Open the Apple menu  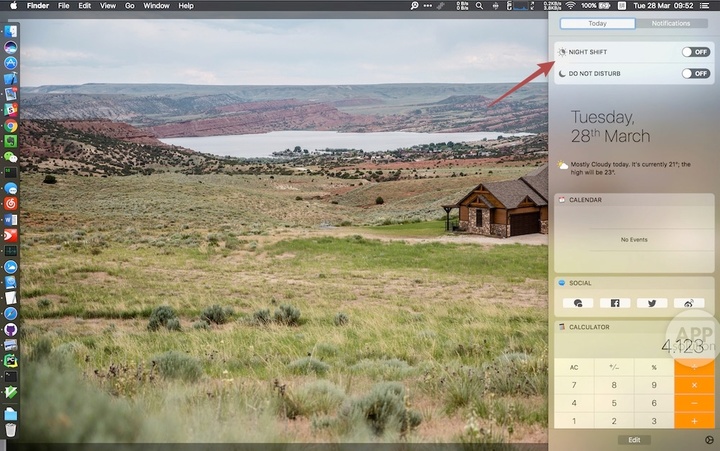13,6
